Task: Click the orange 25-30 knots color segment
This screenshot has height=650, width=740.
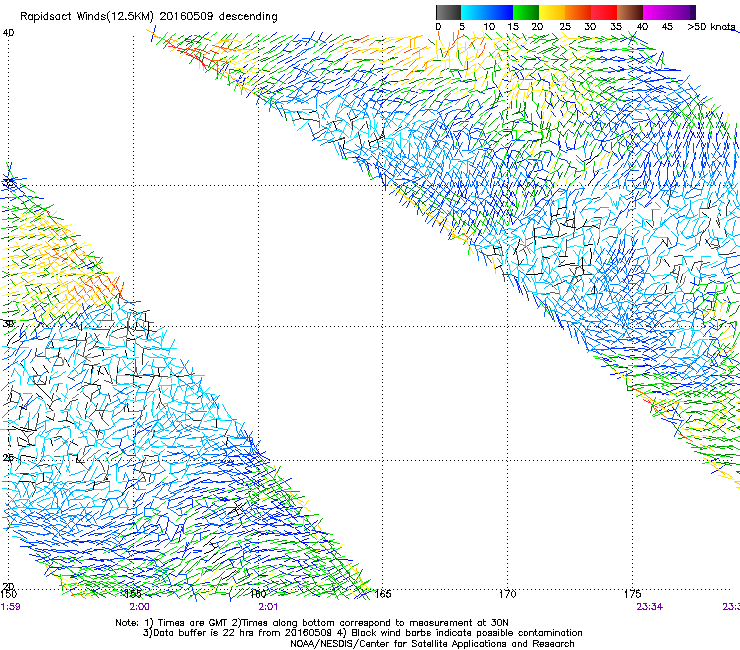Action: (578, 12)
